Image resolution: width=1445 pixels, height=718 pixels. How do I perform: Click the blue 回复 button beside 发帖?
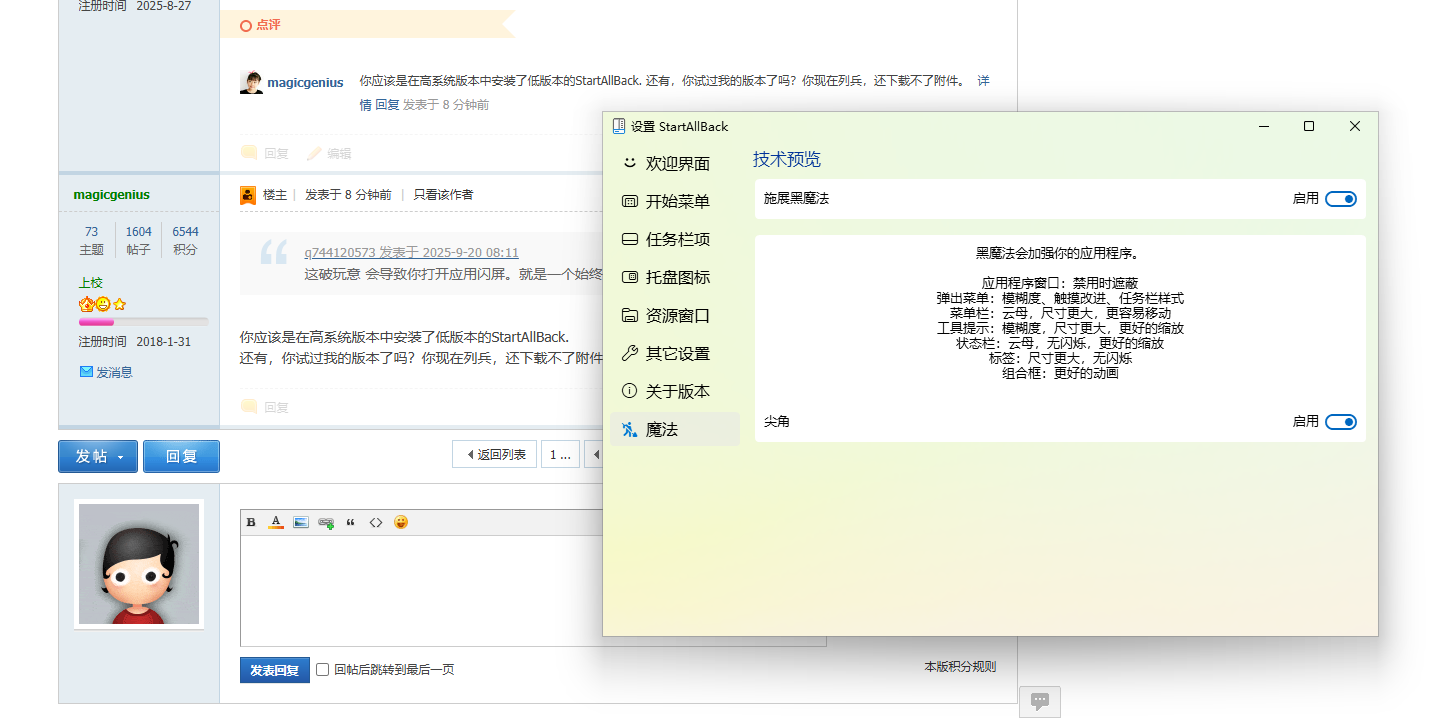tap(181, 456)
